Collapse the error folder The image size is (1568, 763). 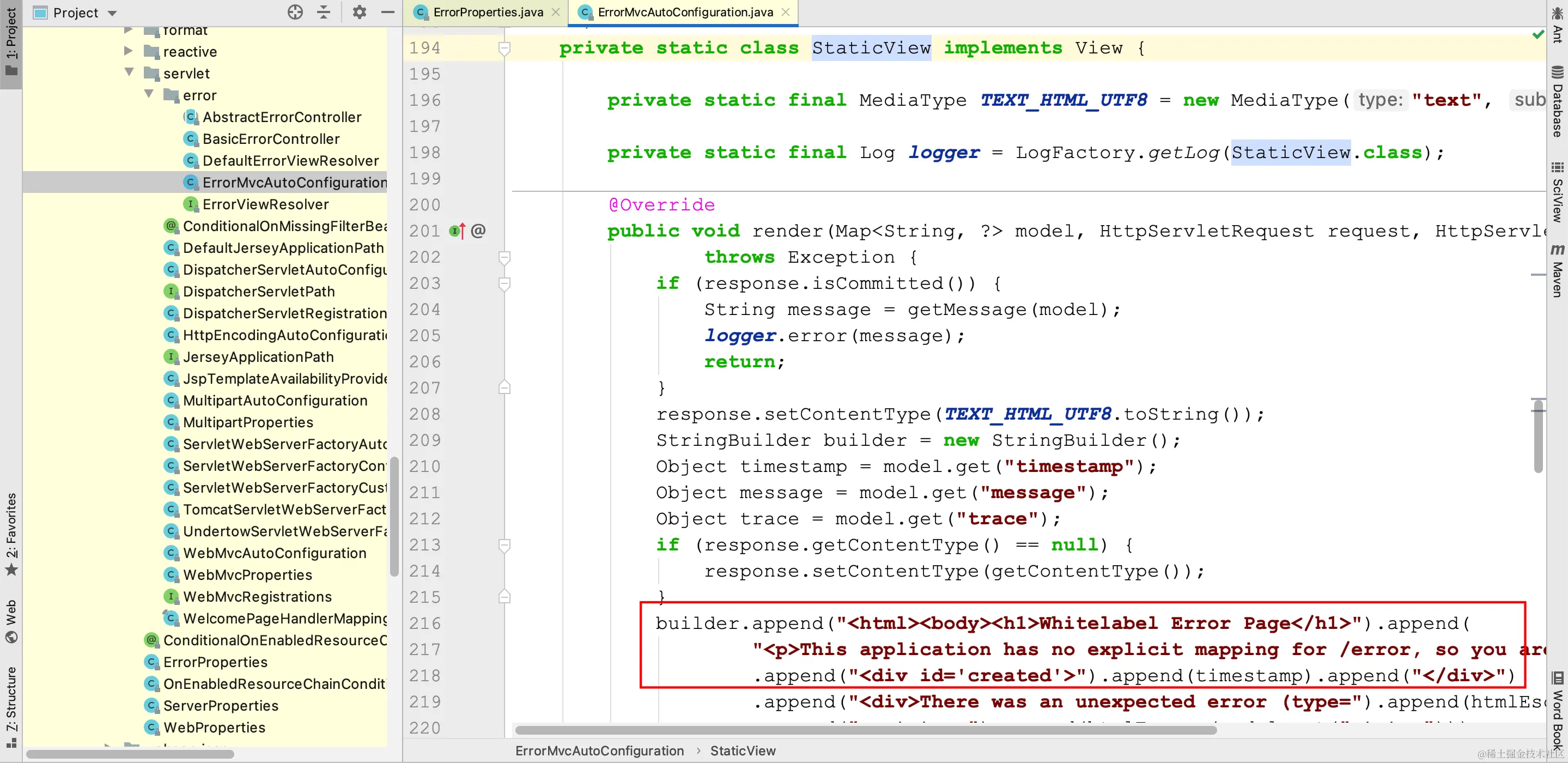click(x=149, y=94)
